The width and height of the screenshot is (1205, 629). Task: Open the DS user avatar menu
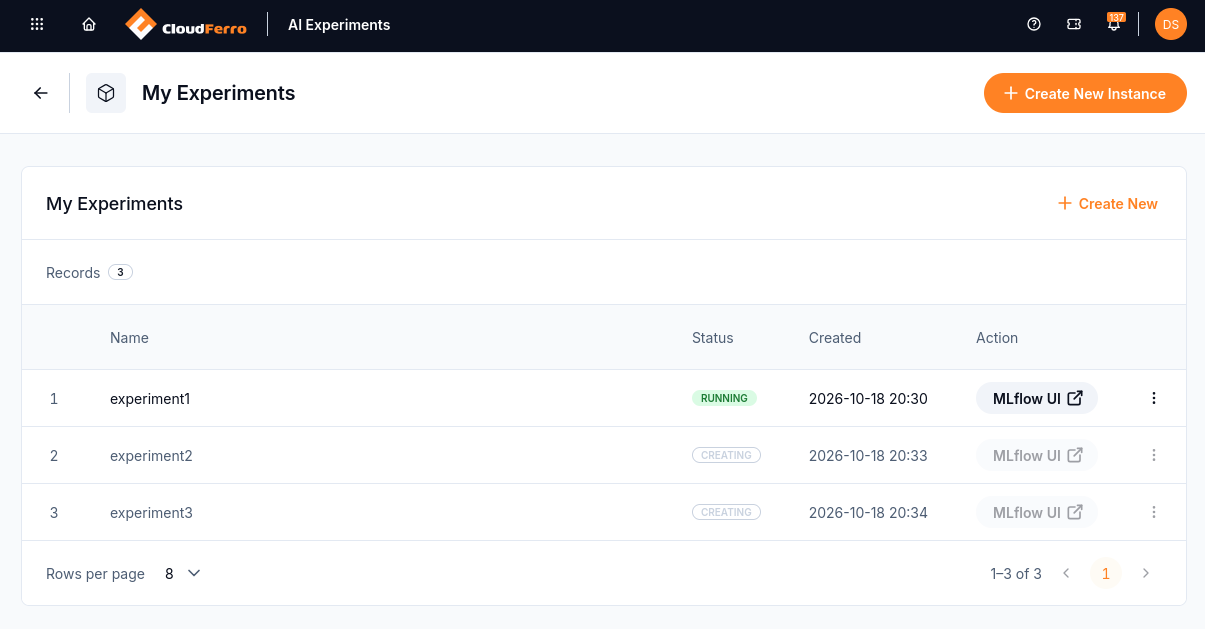[x=1171, y=25]
